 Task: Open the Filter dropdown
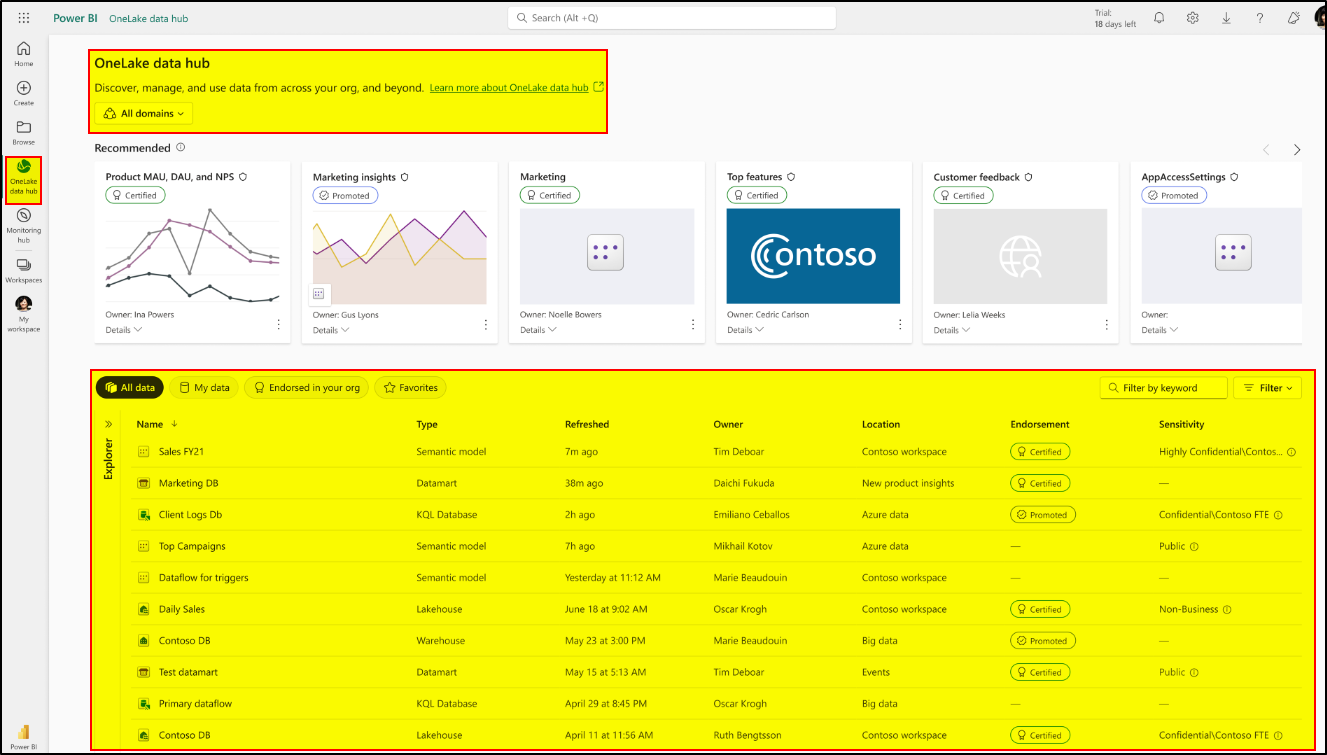pos(1267,388)
